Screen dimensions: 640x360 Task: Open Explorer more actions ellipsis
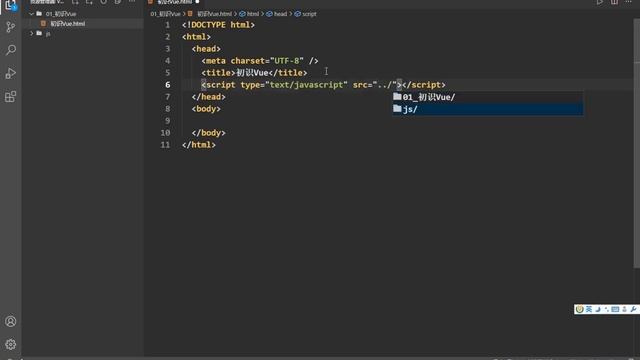click(132, 2)
